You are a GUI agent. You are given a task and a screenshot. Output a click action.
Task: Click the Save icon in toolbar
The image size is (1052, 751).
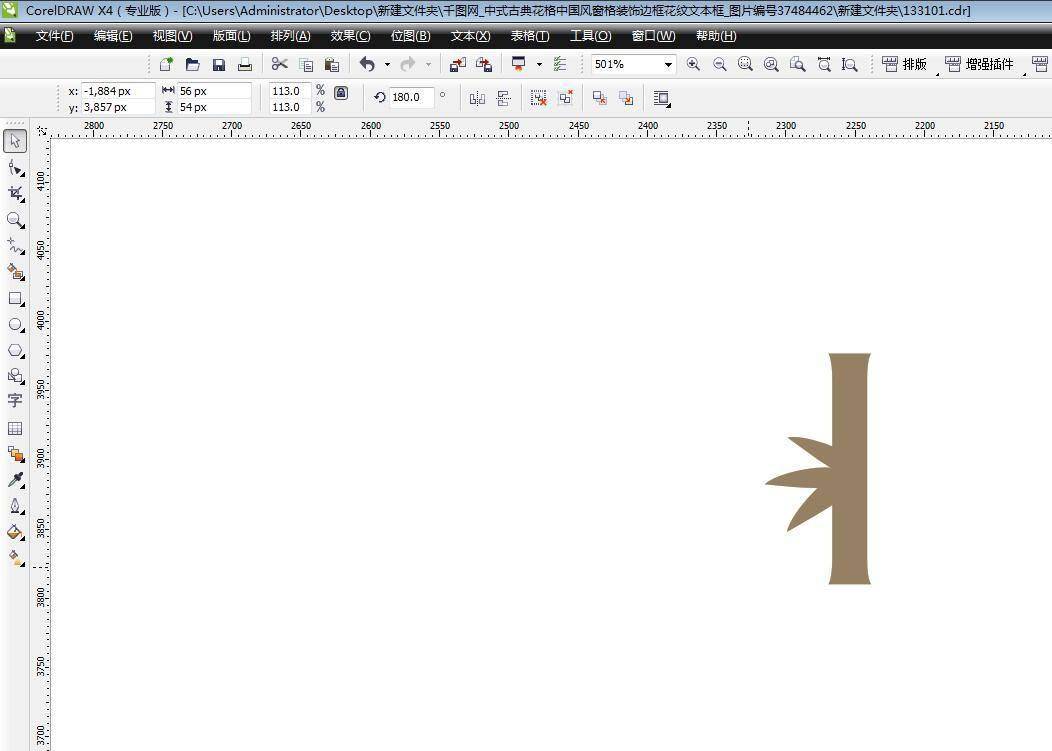click(219, 65)
